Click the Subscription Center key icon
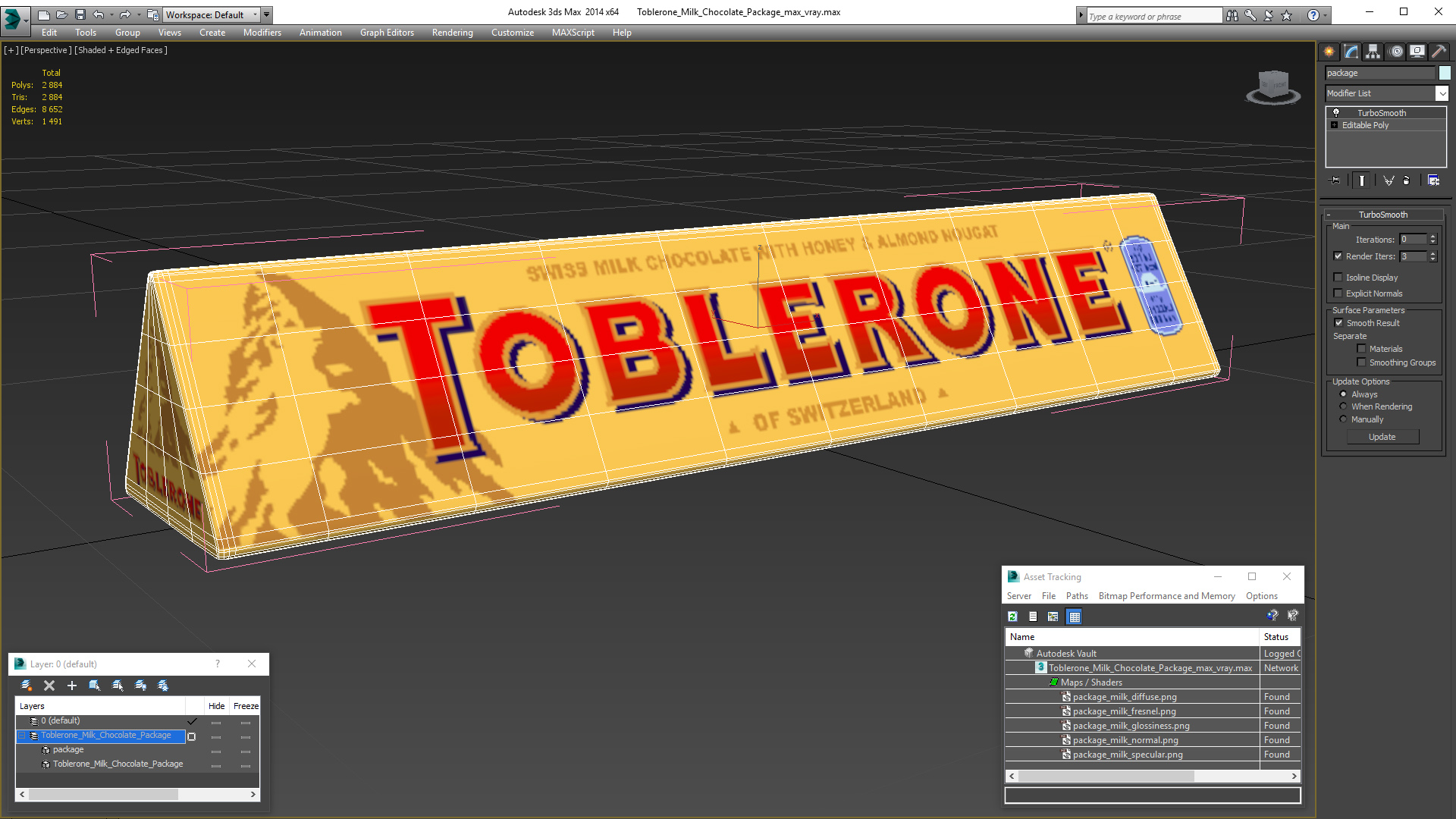The image size is (1456, 819). point(1250,15)
